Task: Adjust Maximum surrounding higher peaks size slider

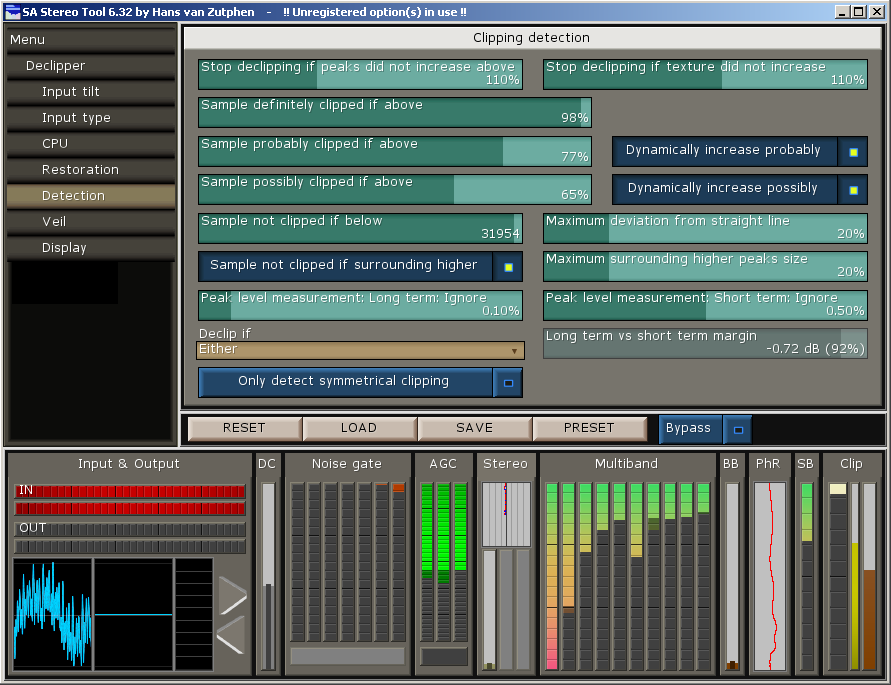Action: [x=705, y=267]
